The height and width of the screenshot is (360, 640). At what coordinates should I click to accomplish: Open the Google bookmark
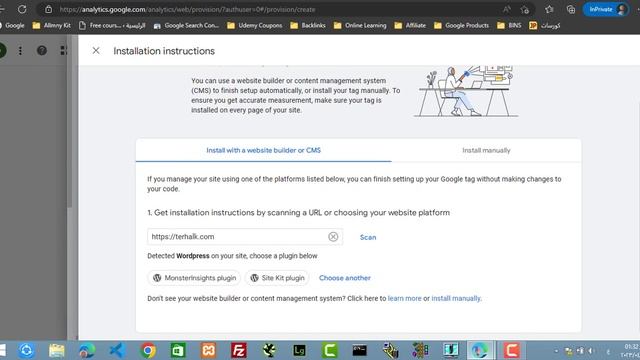pos(12,25)
